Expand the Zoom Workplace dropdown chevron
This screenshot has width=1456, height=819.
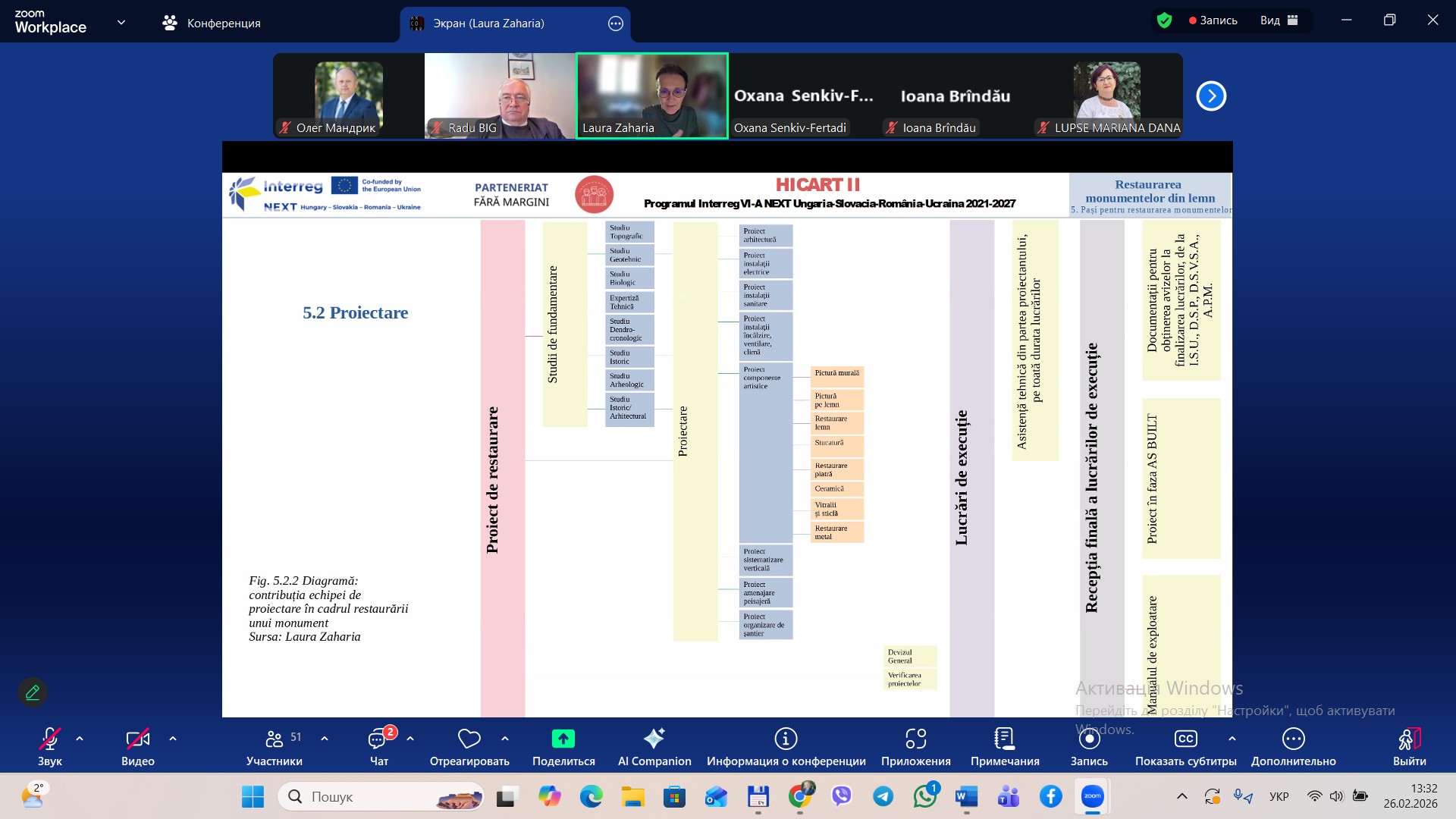[x=121, y=23]
